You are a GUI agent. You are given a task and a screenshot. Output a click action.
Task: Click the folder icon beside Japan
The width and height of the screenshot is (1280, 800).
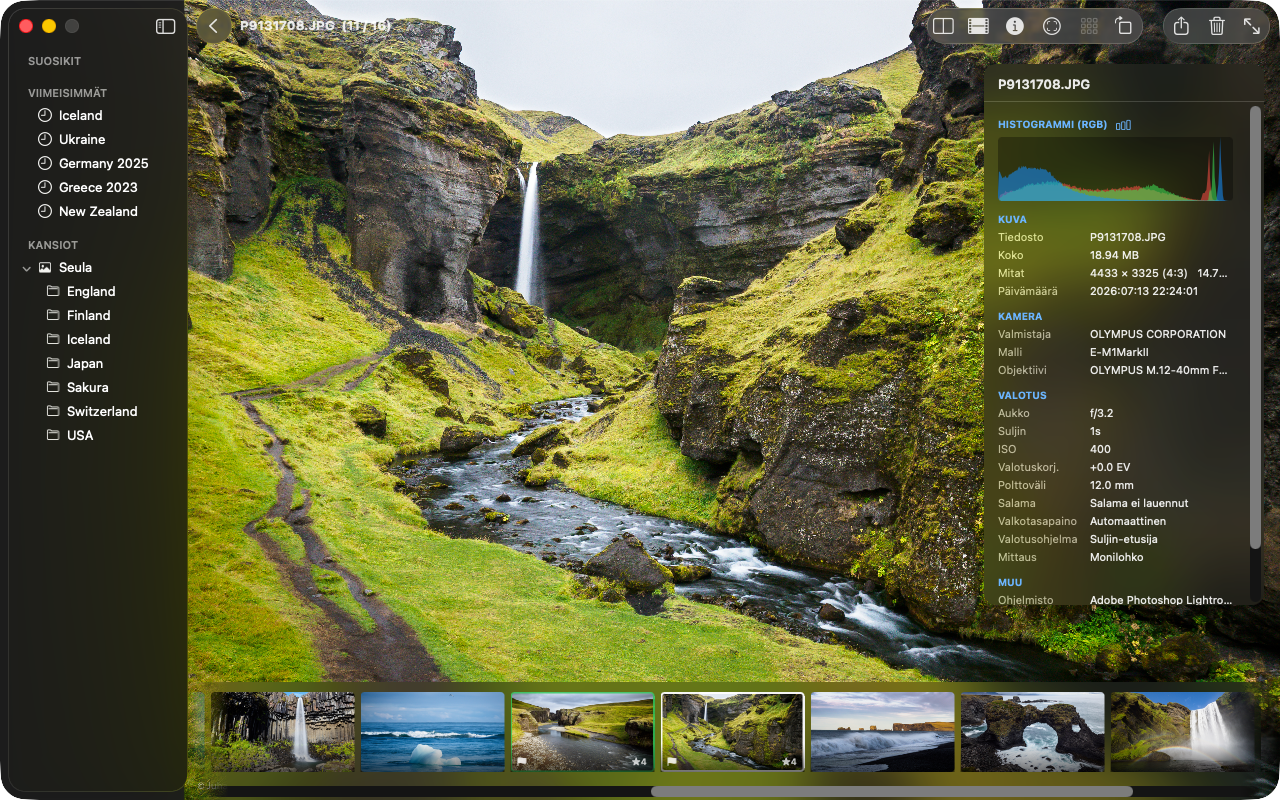click(x=53, y=363)
